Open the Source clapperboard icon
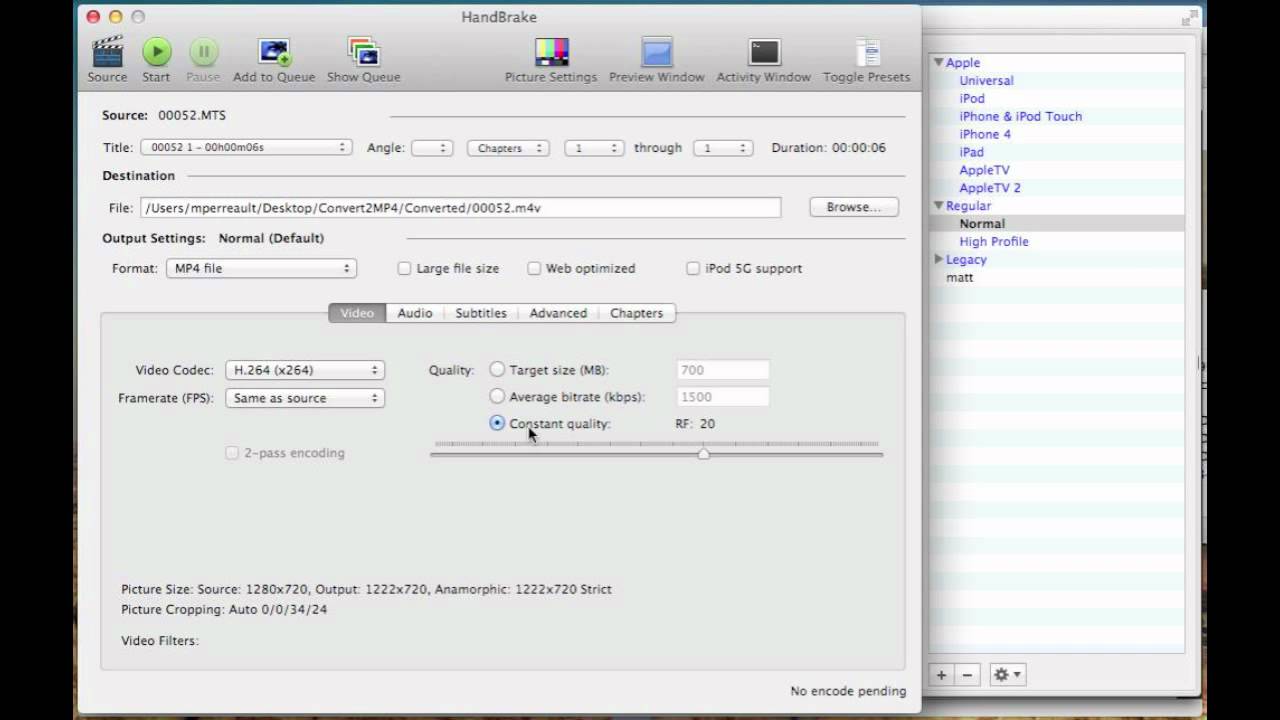 (x=107, y=51)
